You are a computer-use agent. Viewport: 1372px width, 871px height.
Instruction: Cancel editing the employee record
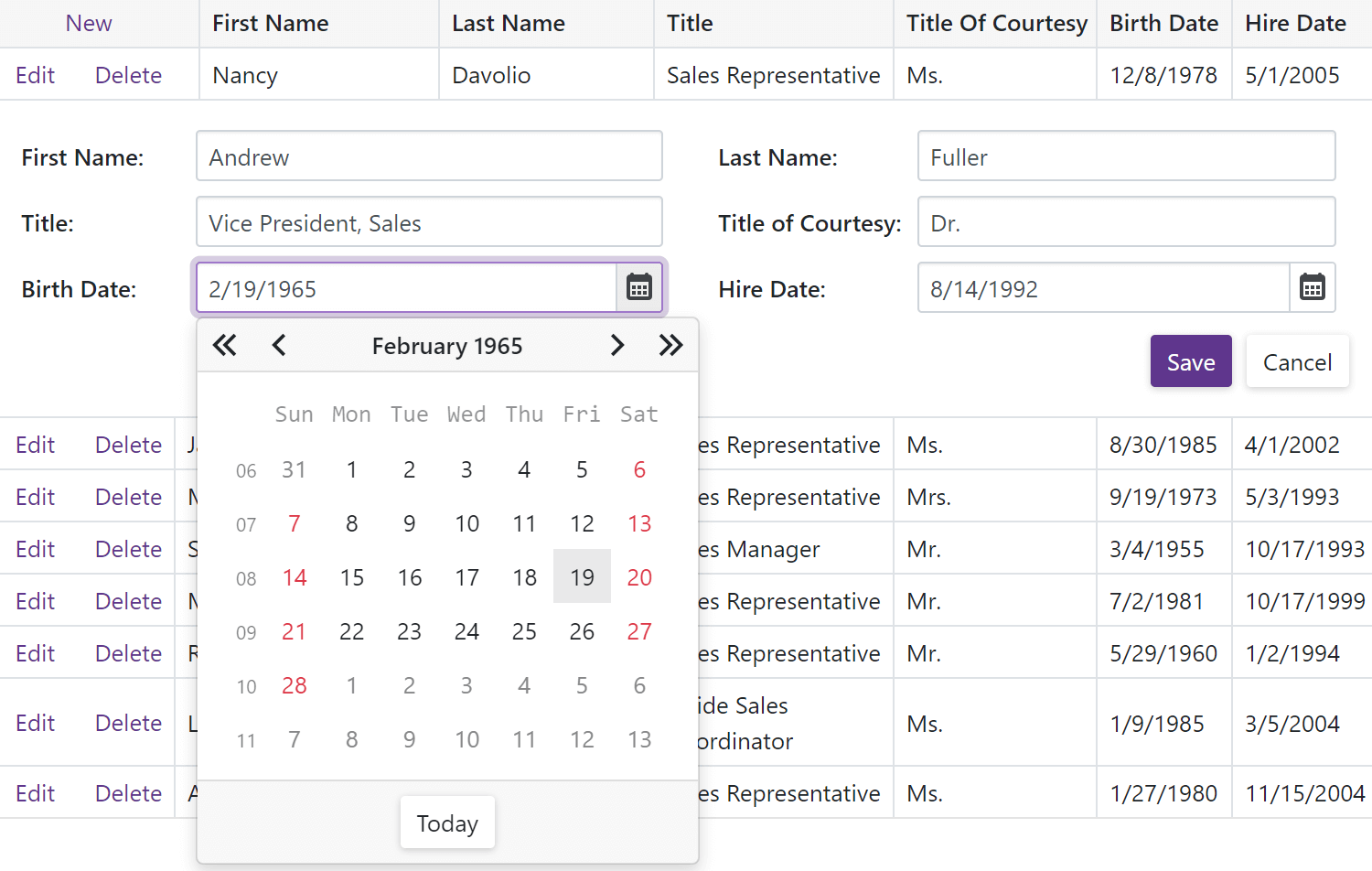click(x=1297, y=362)
